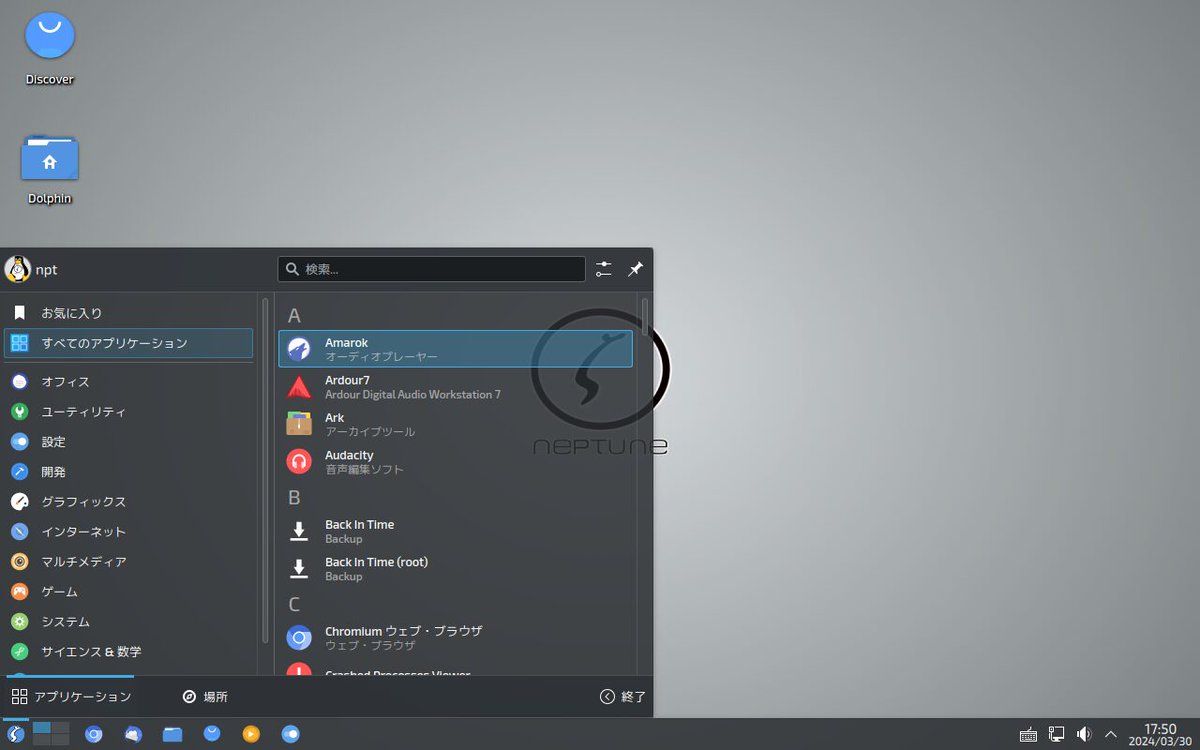The image size is (1200, 750).
Task: Click the npt user avatar
Action: click(18, 269)
